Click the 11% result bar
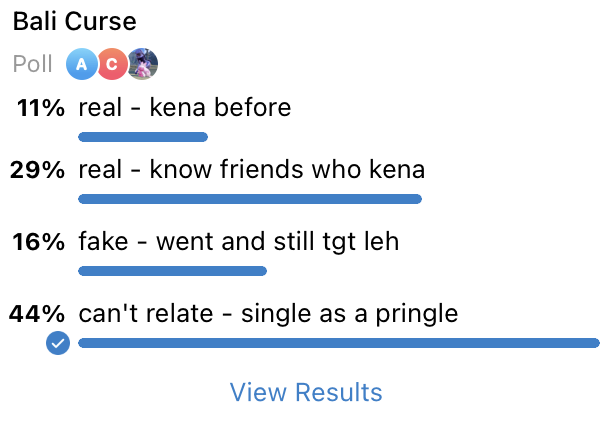Screen dimensions: 612x430 coord(143,137)
